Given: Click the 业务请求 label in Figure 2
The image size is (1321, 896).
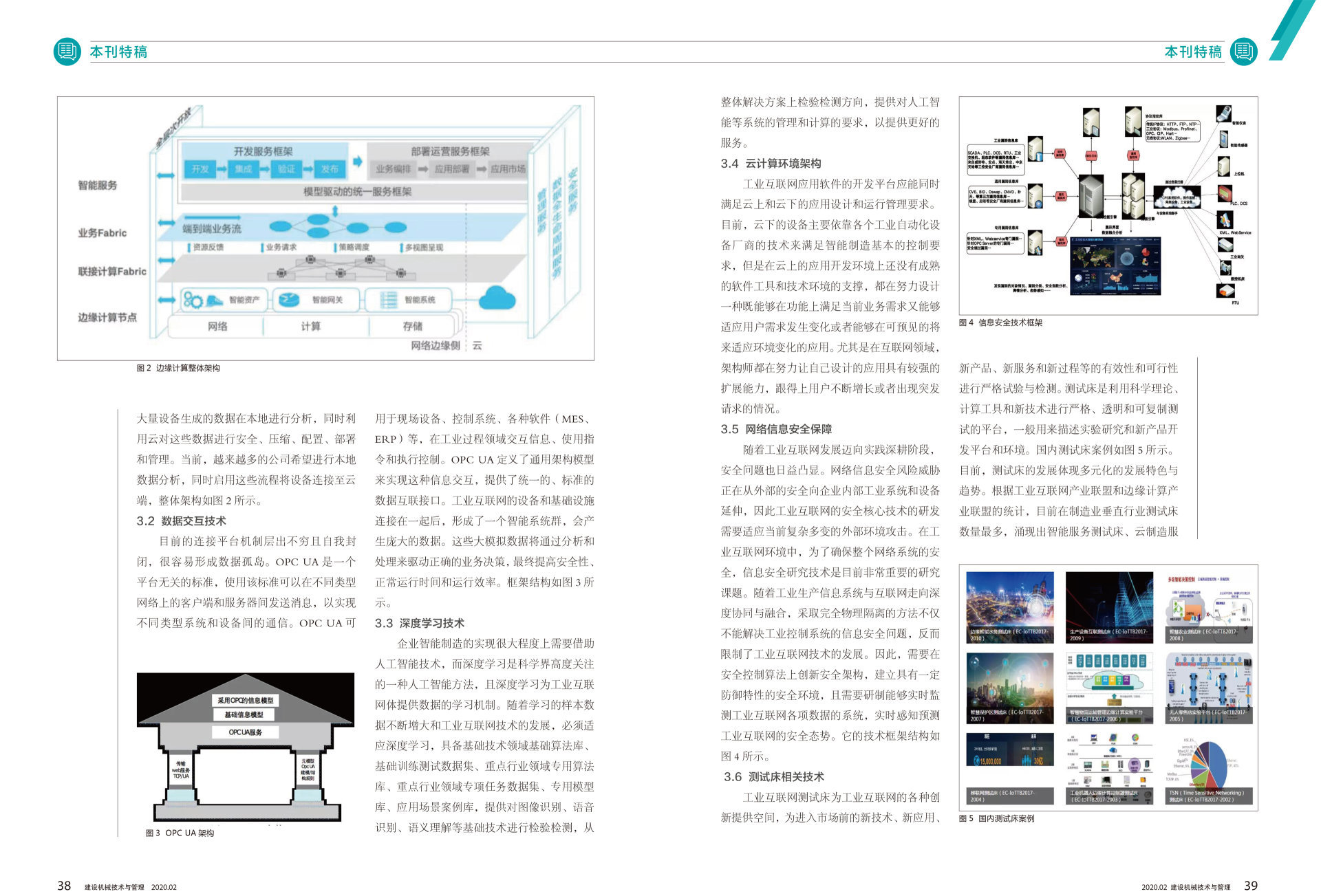Looking at the screenshot, I should [281, 247].
